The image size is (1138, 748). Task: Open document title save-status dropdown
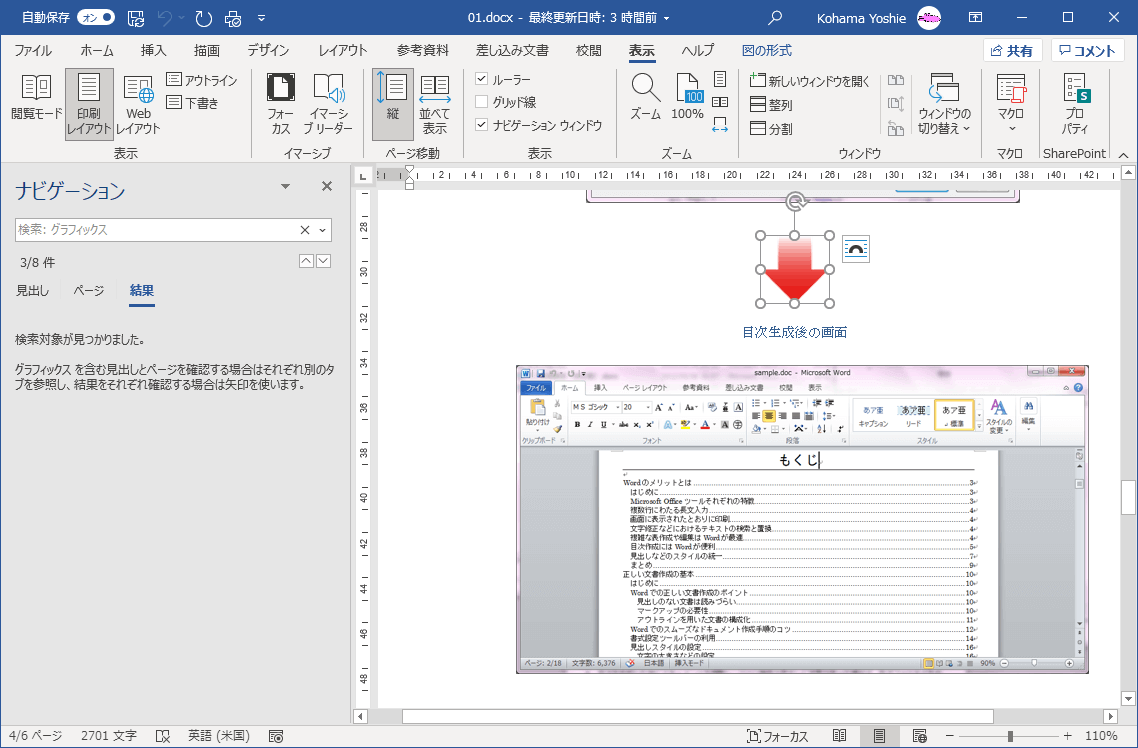coord(666,18)
